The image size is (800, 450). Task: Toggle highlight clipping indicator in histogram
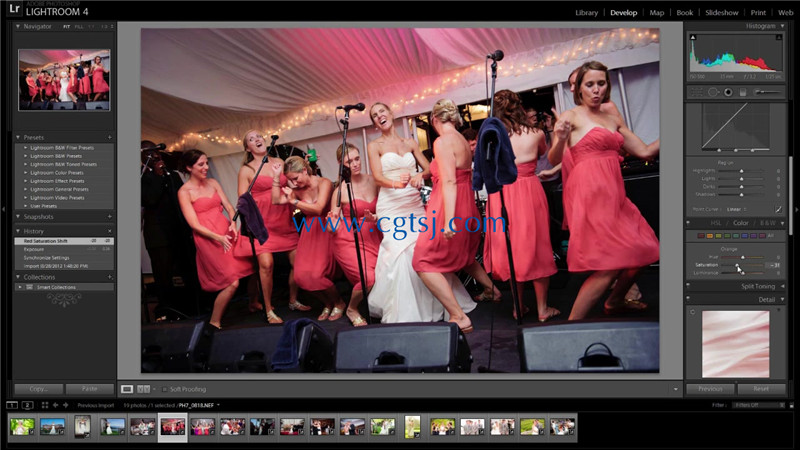[779, 37]
